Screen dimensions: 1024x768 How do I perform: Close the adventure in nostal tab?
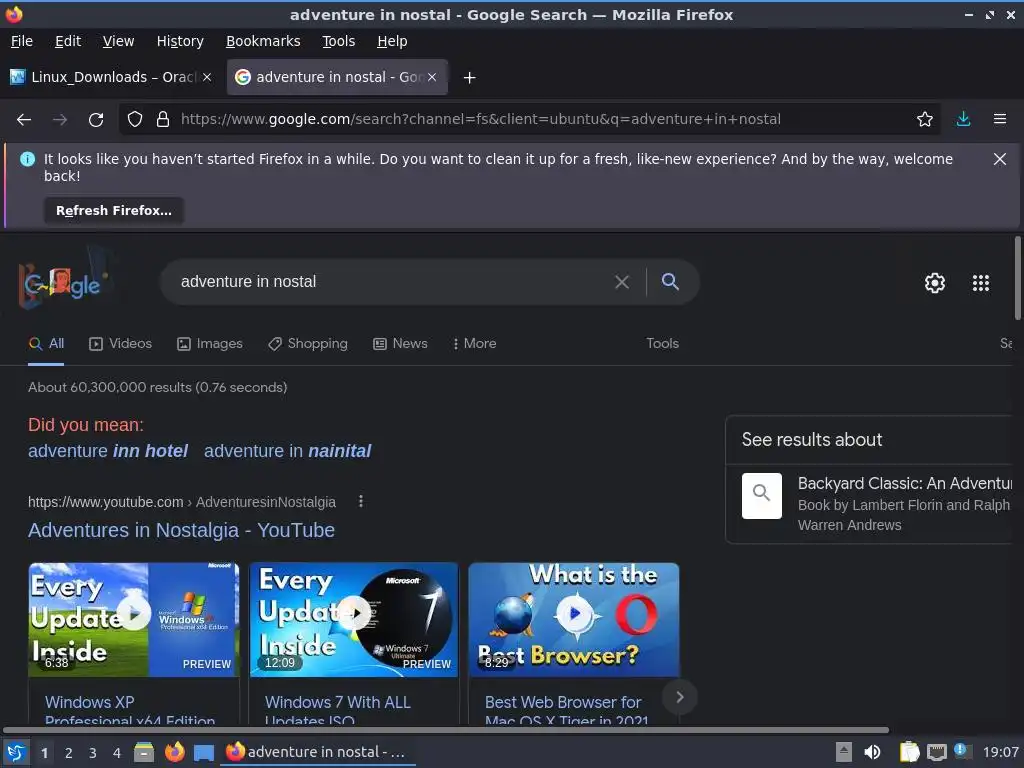432,77
